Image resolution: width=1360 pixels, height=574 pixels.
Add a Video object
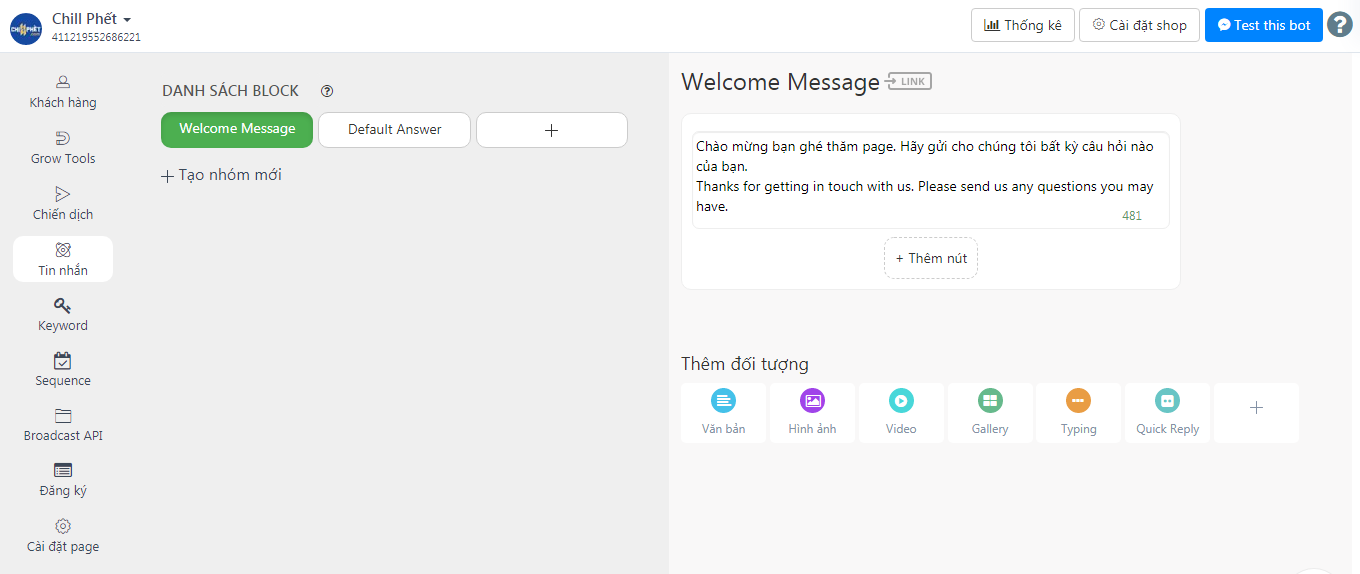(x=901, y=413)
